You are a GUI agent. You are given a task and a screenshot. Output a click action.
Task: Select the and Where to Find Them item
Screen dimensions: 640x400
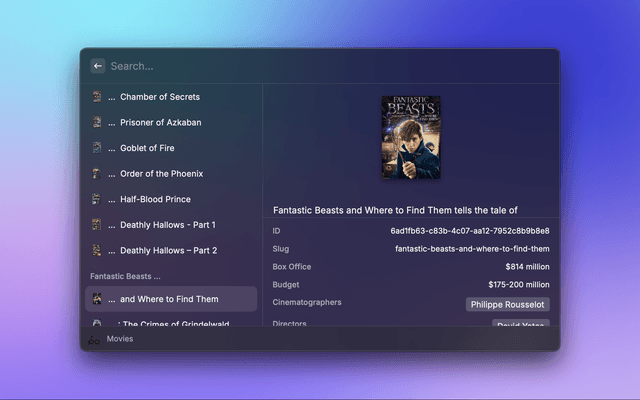tap(170, 299)
